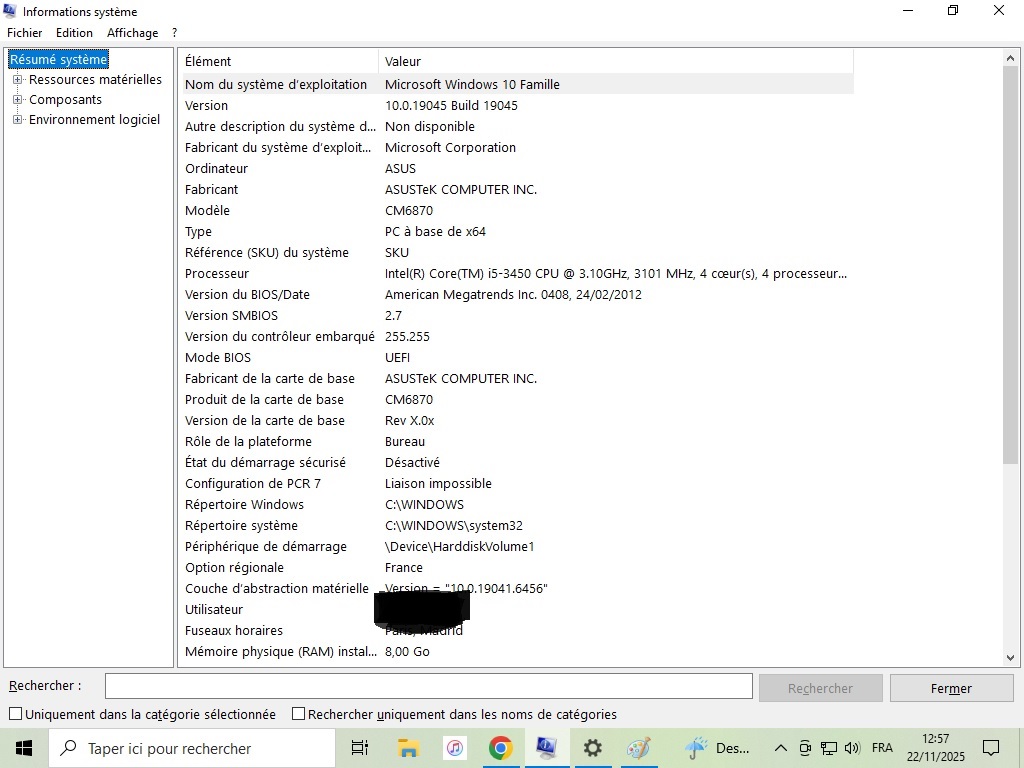Image resolution: width=1024 pixels, height=768 pixels.
Task: Select the value '10.0.19045 Build 19045'
Action: pyautogui.click(x=451, y=105)
